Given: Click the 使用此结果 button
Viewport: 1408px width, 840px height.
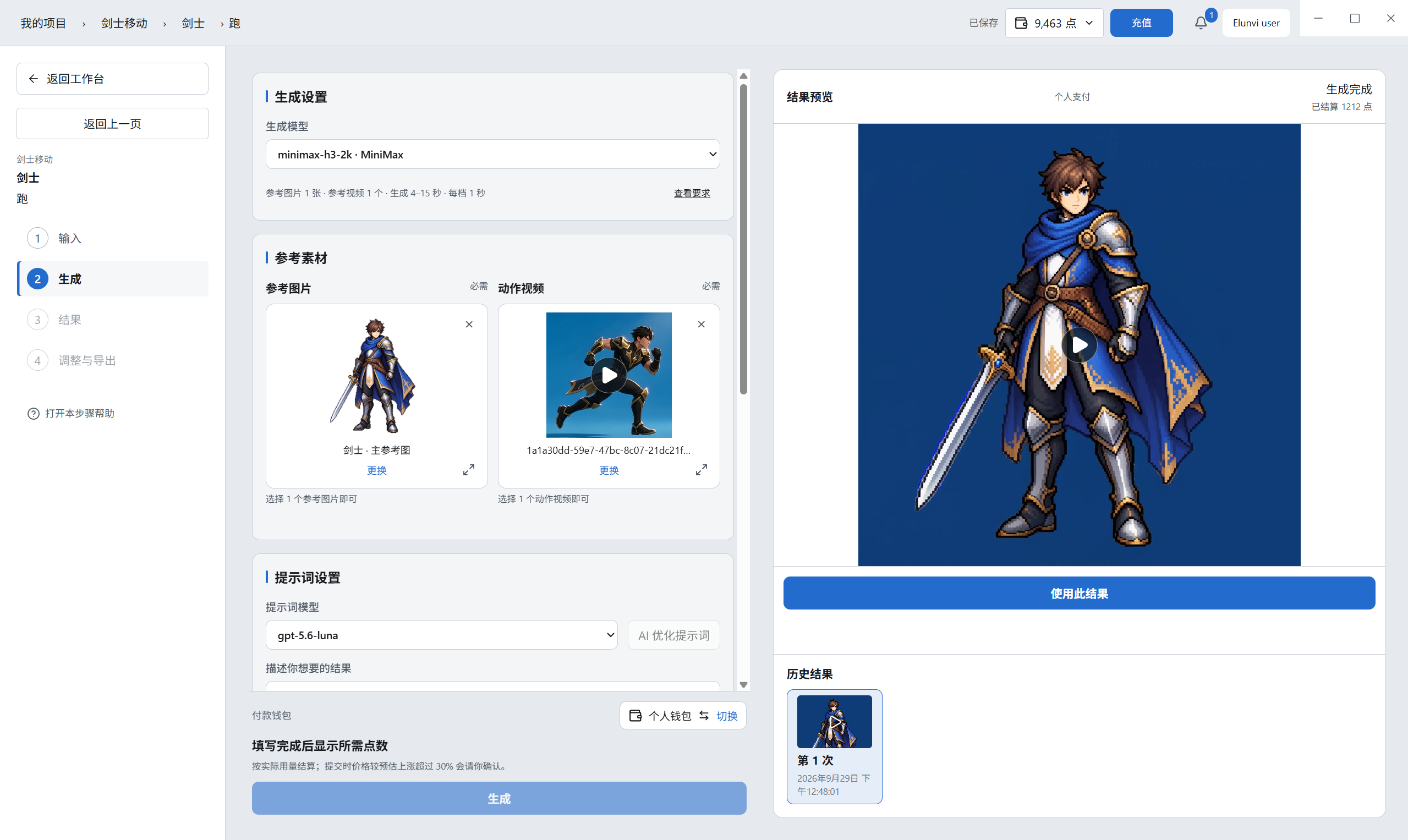Looking at the screenshot, I should click(1079, 593).
